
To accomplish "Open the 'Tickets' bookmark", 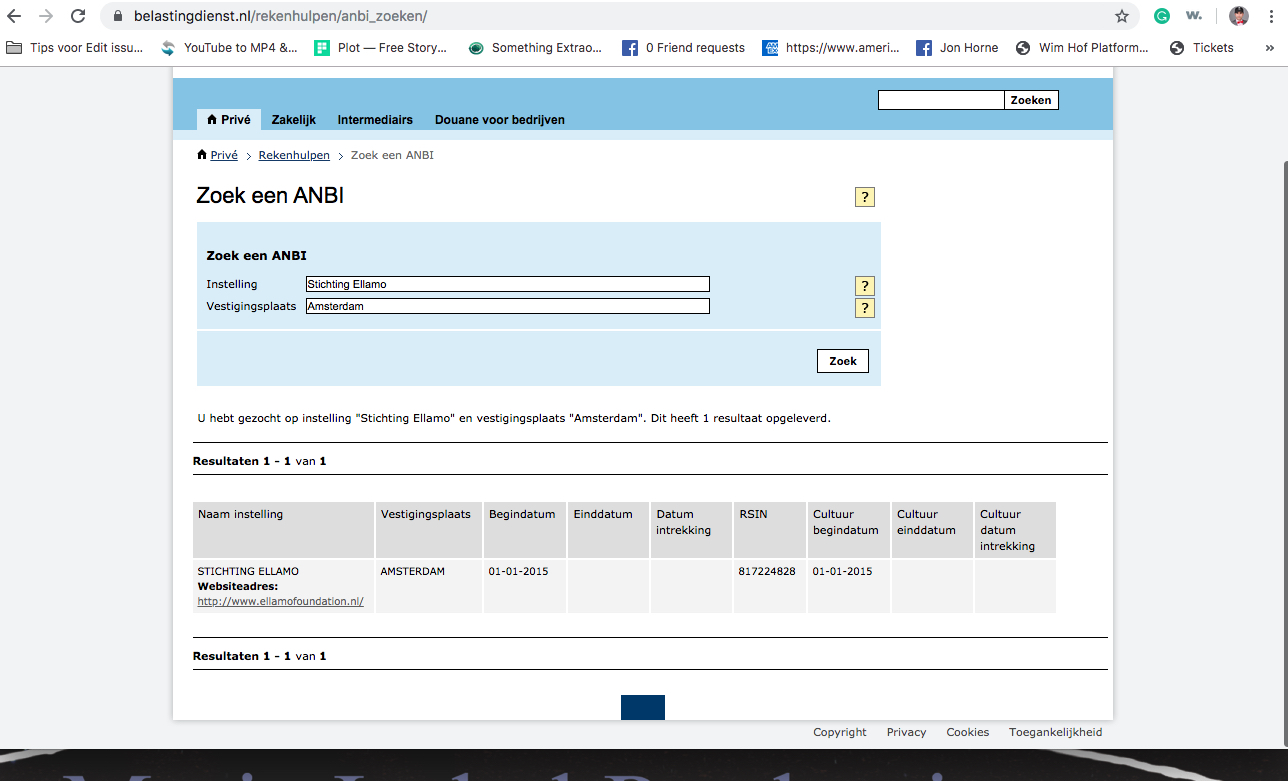I will (1202, 47).
